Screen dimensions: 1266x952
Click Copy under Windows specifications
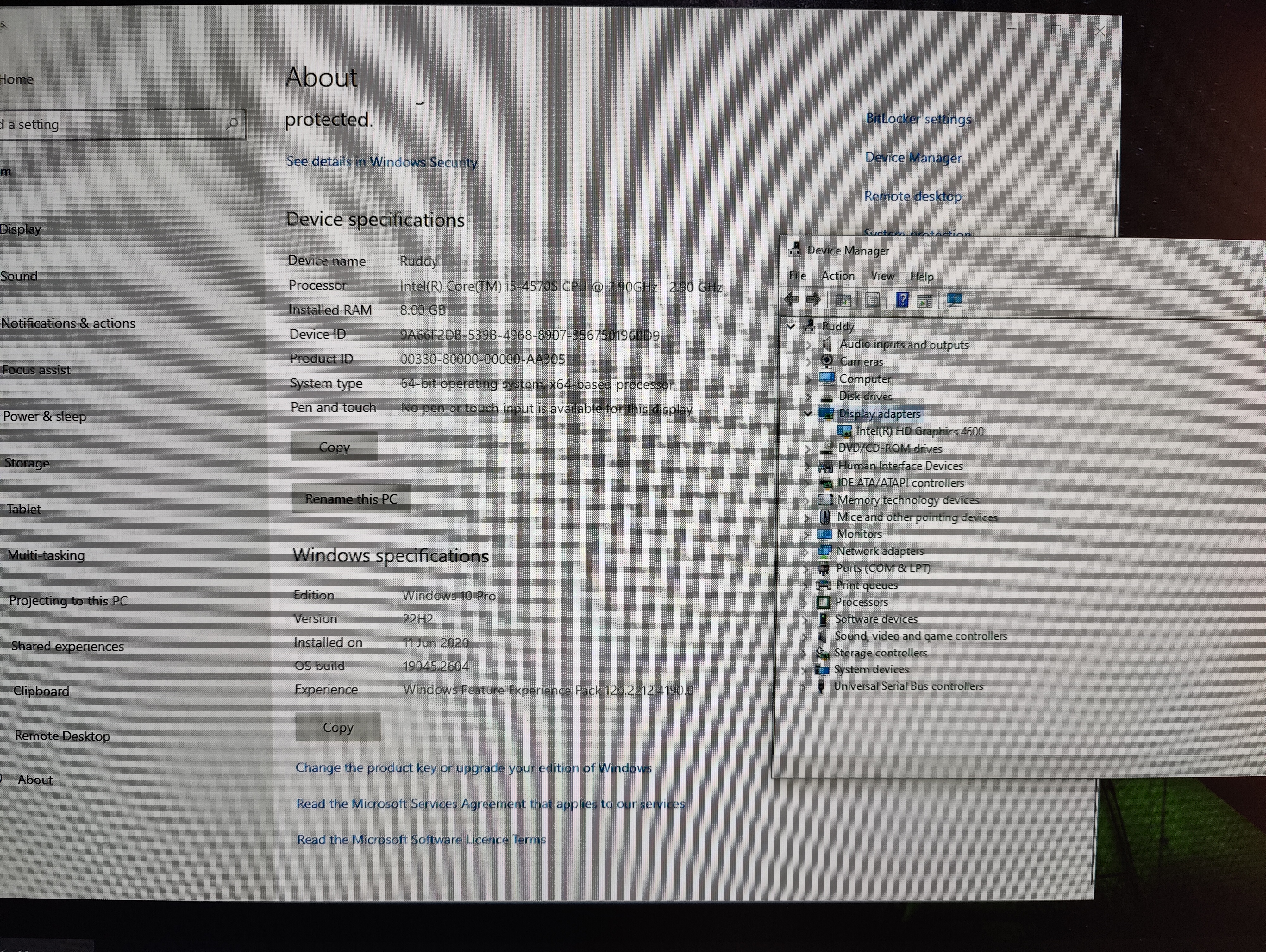(x=338, y=727)
